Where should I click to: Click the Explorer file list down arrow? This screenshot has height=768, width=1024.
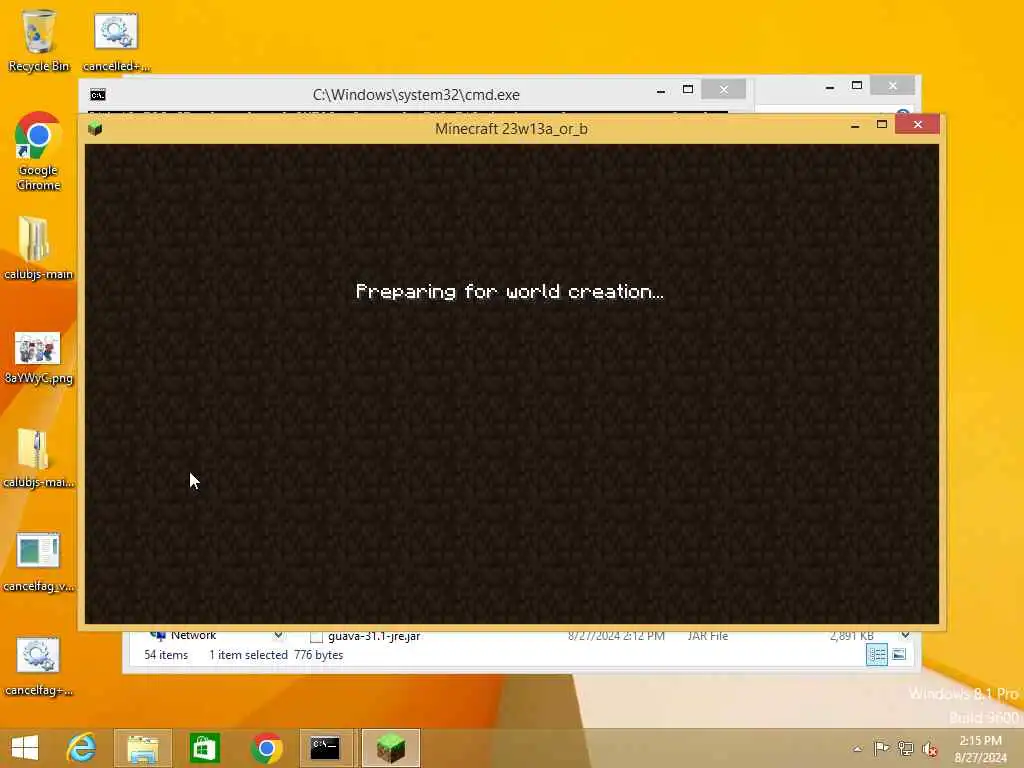[905, 635]
